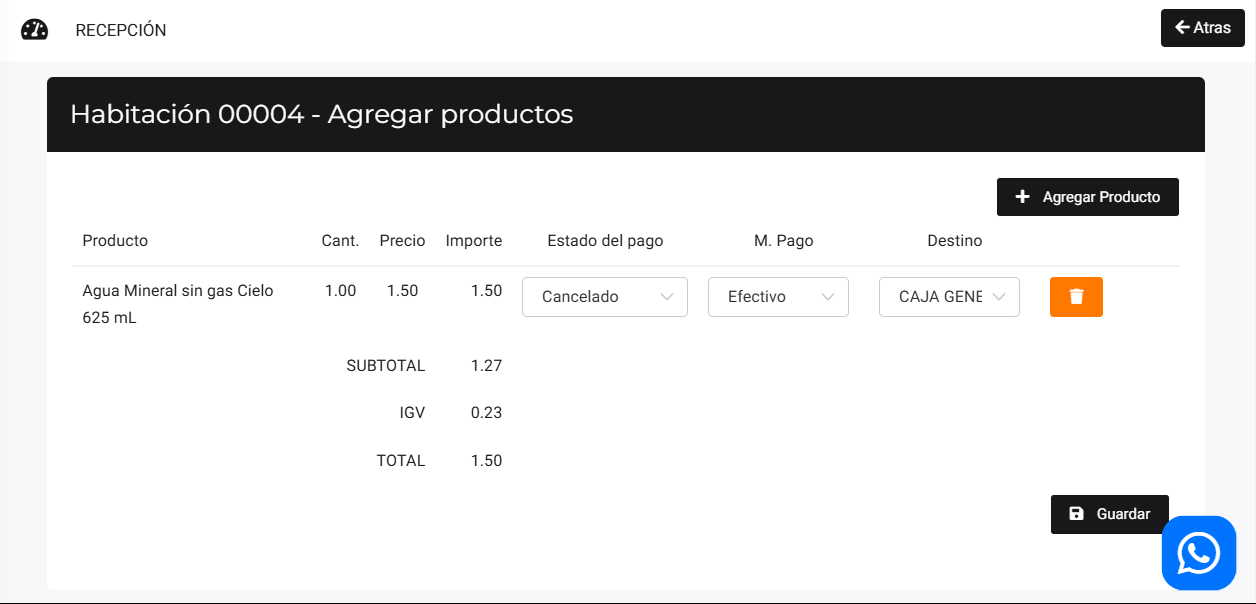
Task: Click the TOTAL row label
Action: [x=401, y=461]
